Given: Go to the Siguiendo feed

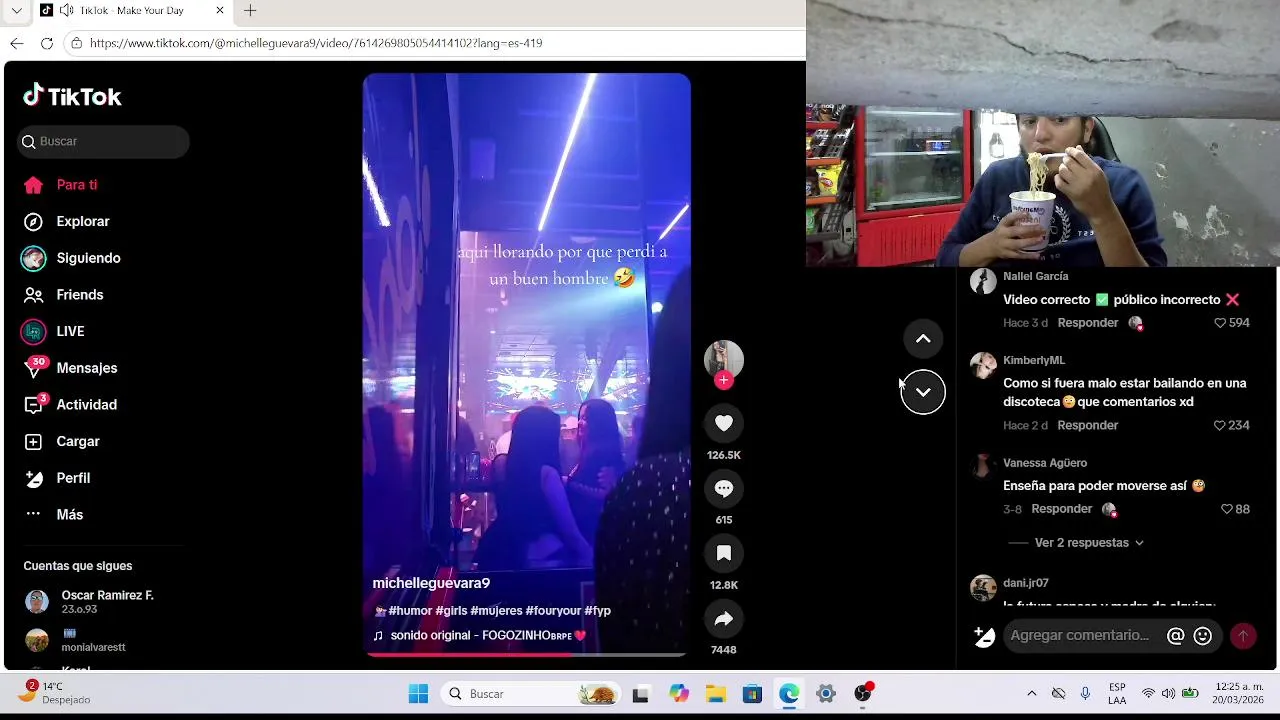Looking at the screenshot, I should coord(72,258).
